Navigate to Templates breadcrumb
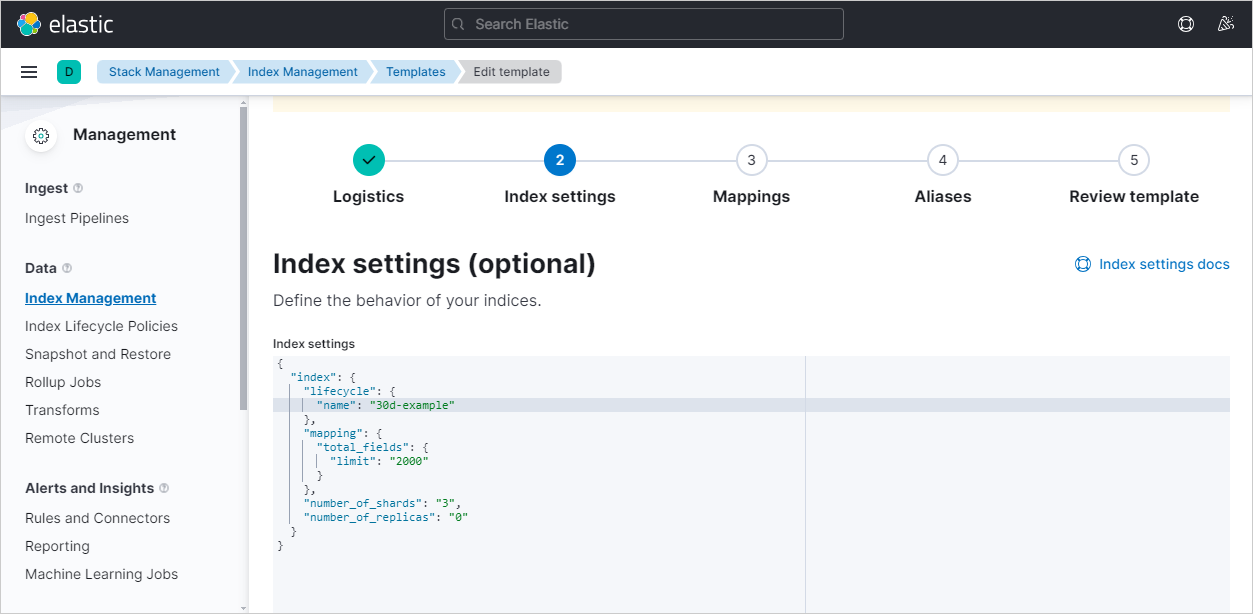The height and width of the screenshot is (614, 1253). coord(415,72)
